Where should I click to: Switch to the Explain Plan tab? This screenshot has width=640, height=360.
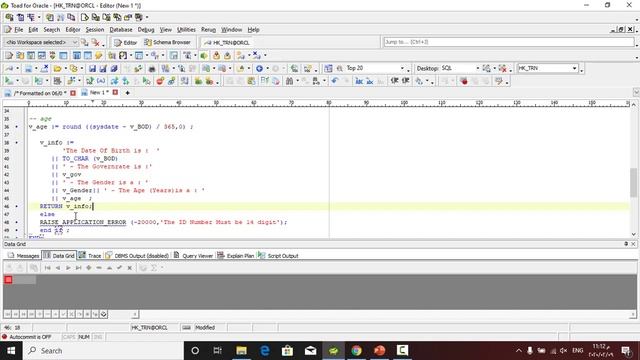(x=236, y=256)
